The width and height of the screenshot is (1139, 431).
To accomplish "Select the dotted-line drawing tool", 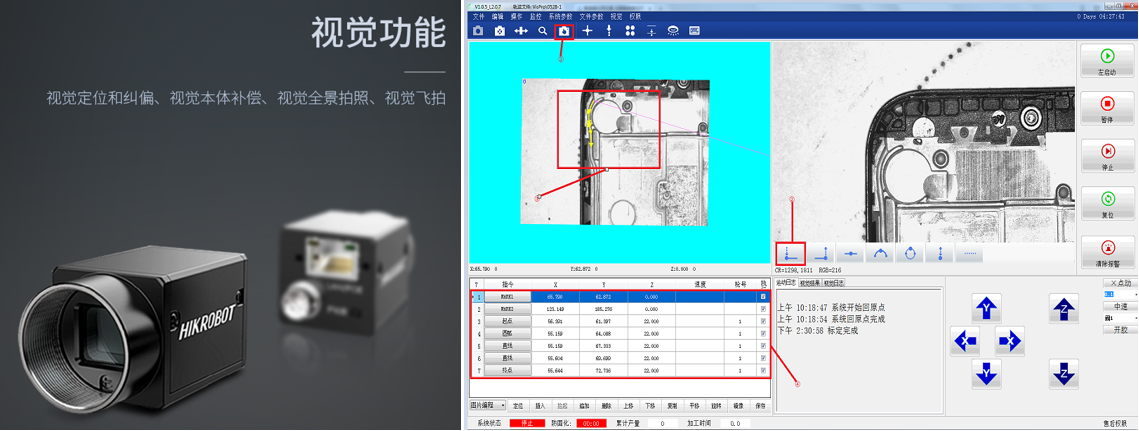I will coord(969,254).
